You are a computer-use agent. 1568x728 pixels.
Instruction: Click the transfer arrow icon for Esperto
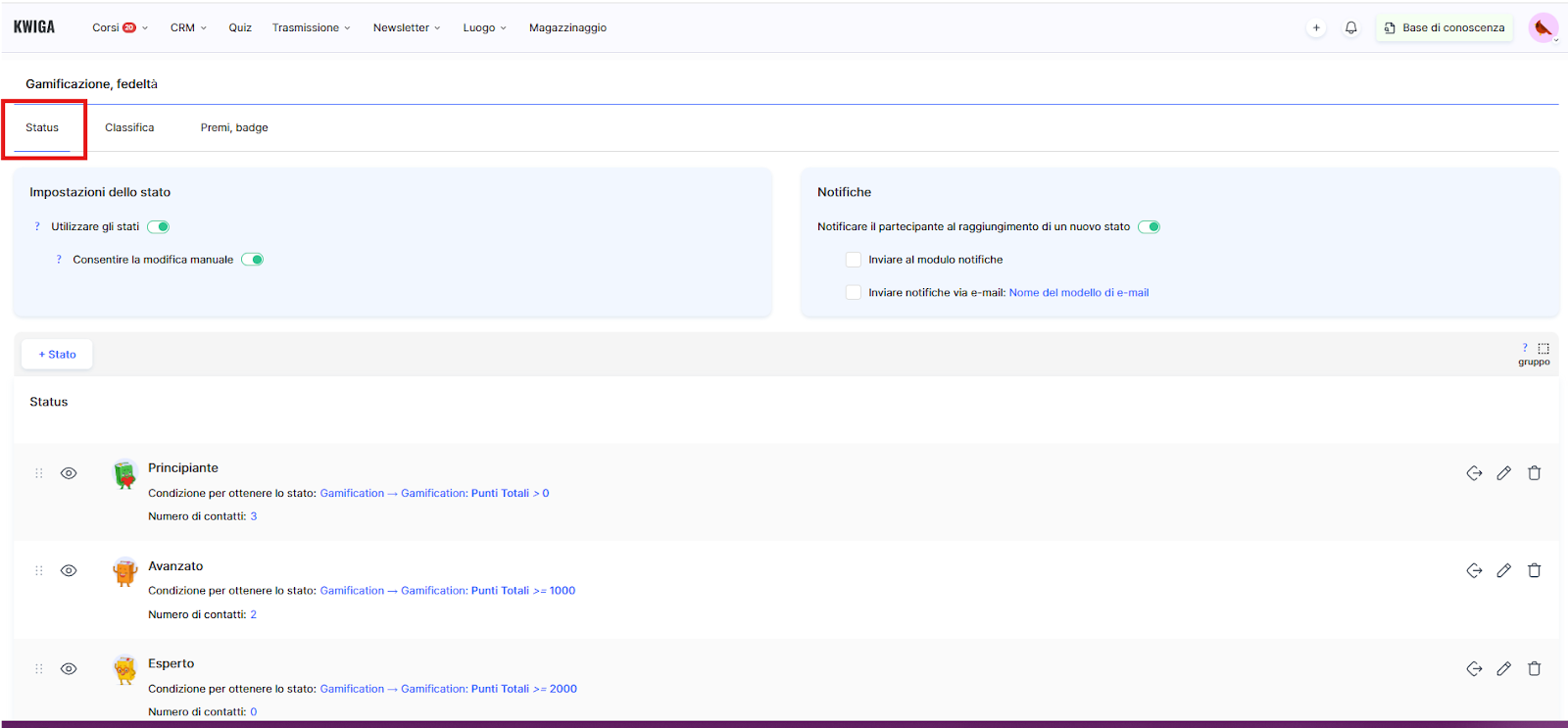click(1474, 669)
